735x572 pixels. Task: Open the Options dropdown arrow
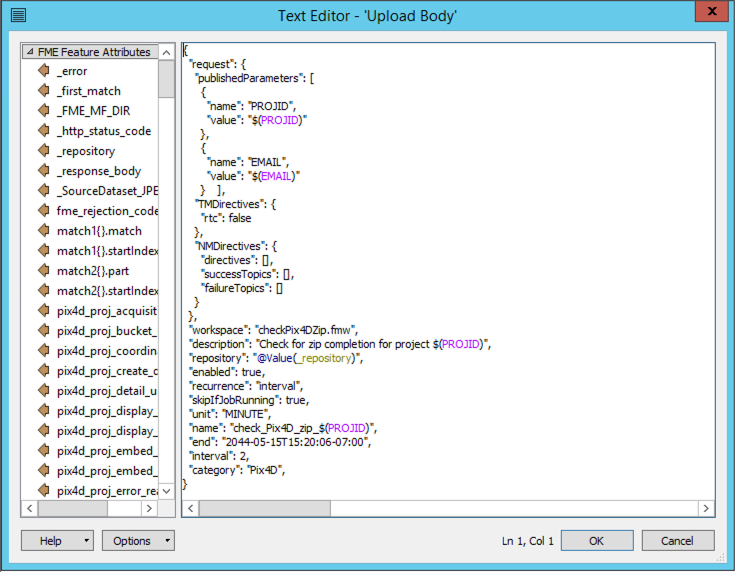[x=167, y=541]
